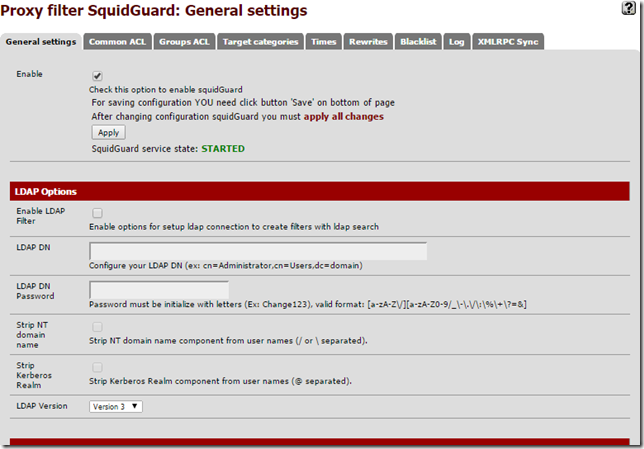Toggle Strip Kerberos Realm checkbox

pos(97,367)
